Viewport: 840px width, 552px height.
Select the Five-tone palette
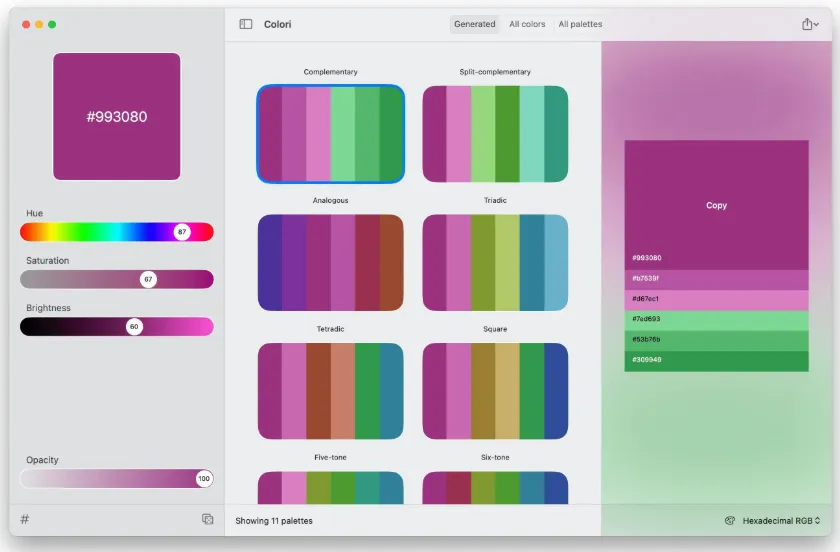coord(331,488)
